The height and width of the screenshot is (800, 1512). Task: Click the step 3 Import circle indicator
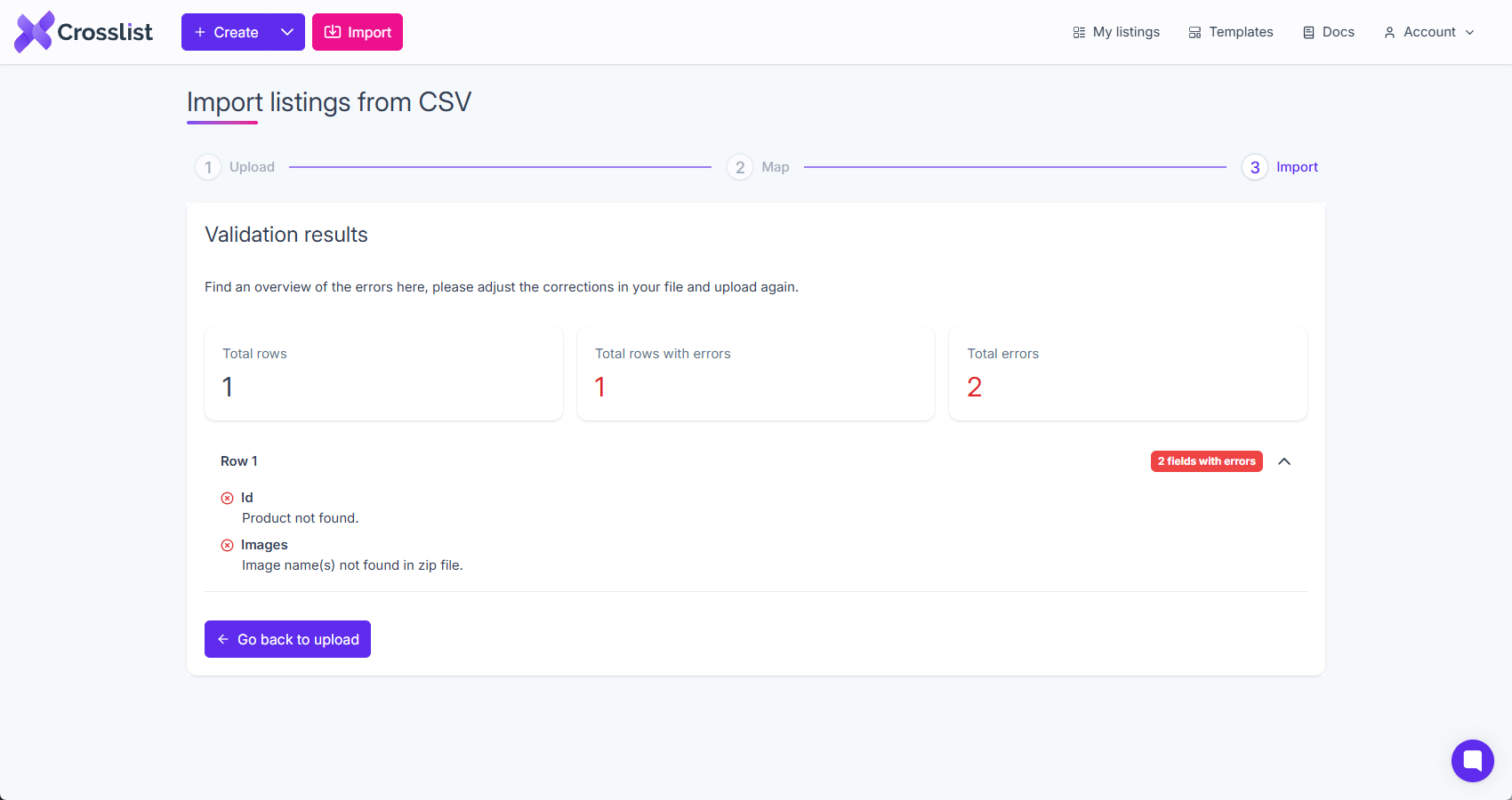pos(1254,166)
